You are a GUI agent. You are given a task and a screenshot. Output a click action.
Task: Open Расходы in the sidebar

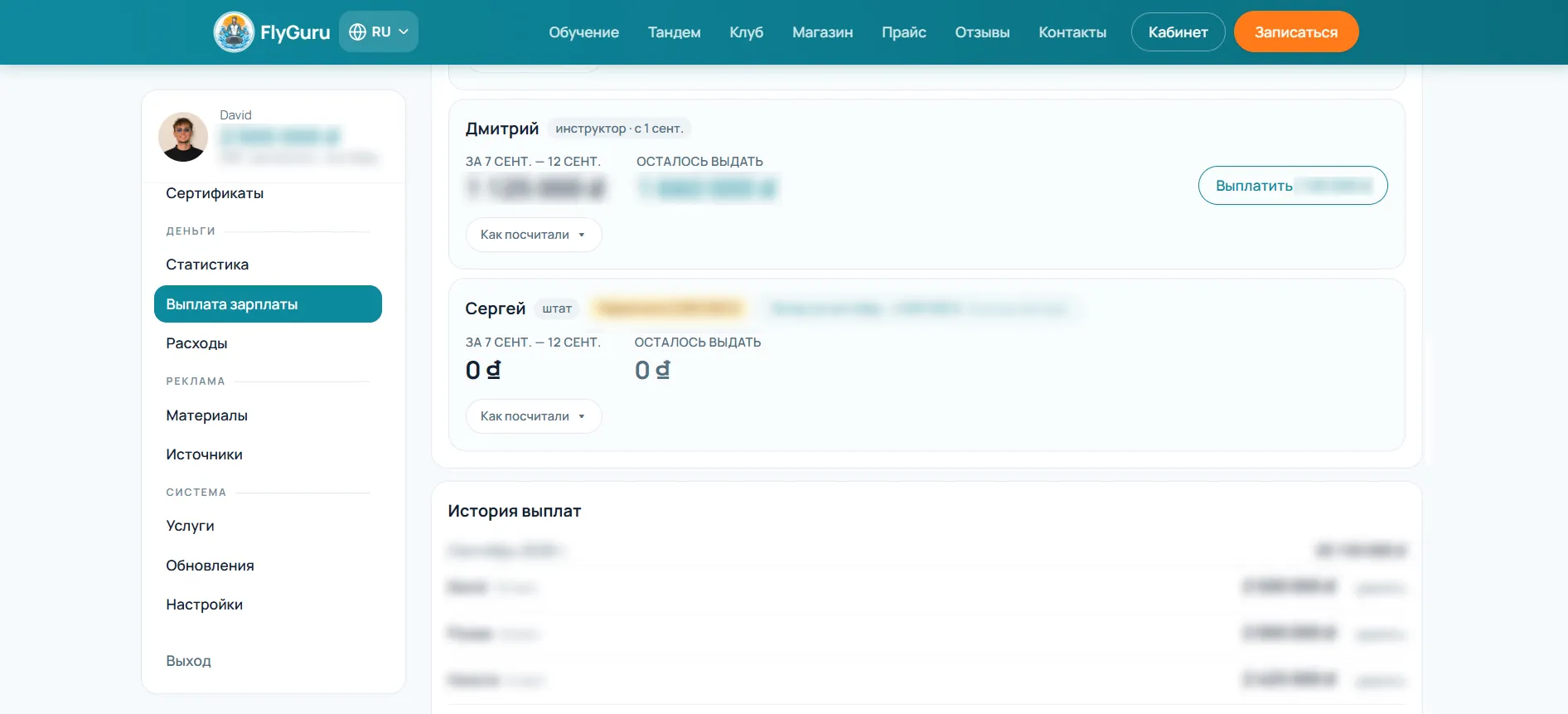pos(196,343)
